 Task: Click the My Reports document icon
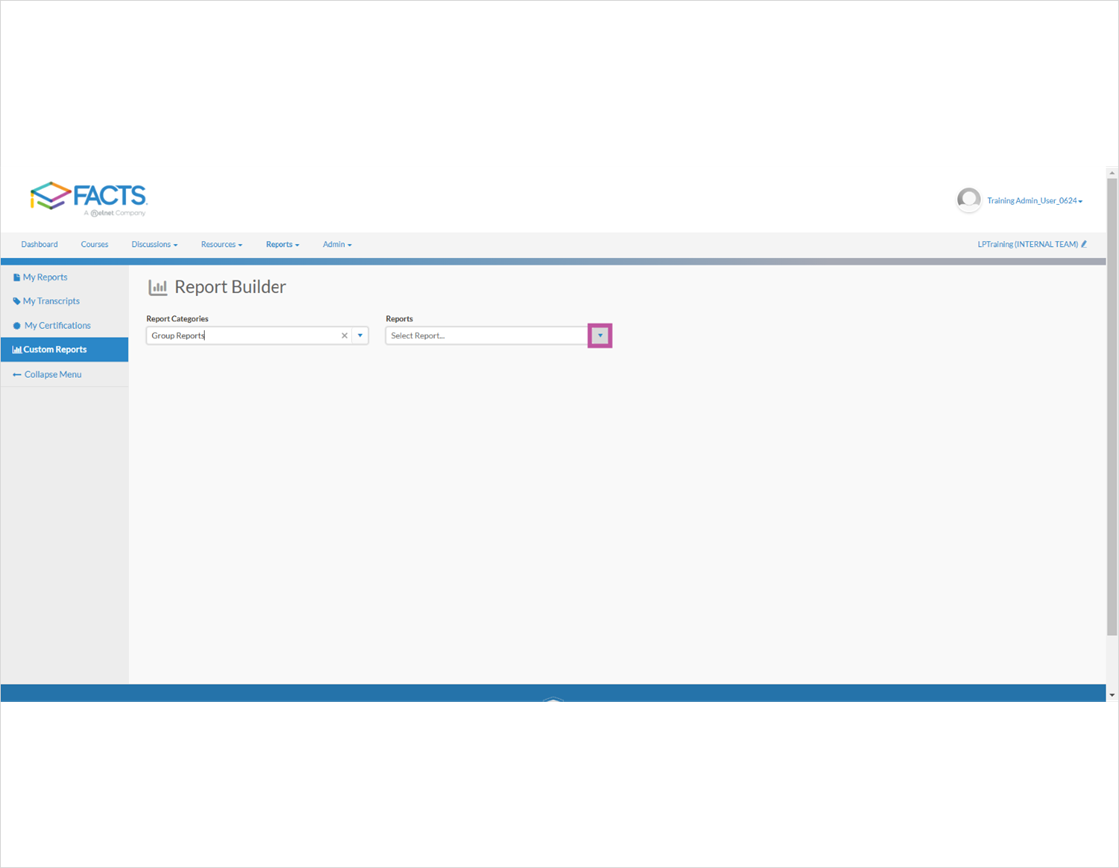pos(16,277)
